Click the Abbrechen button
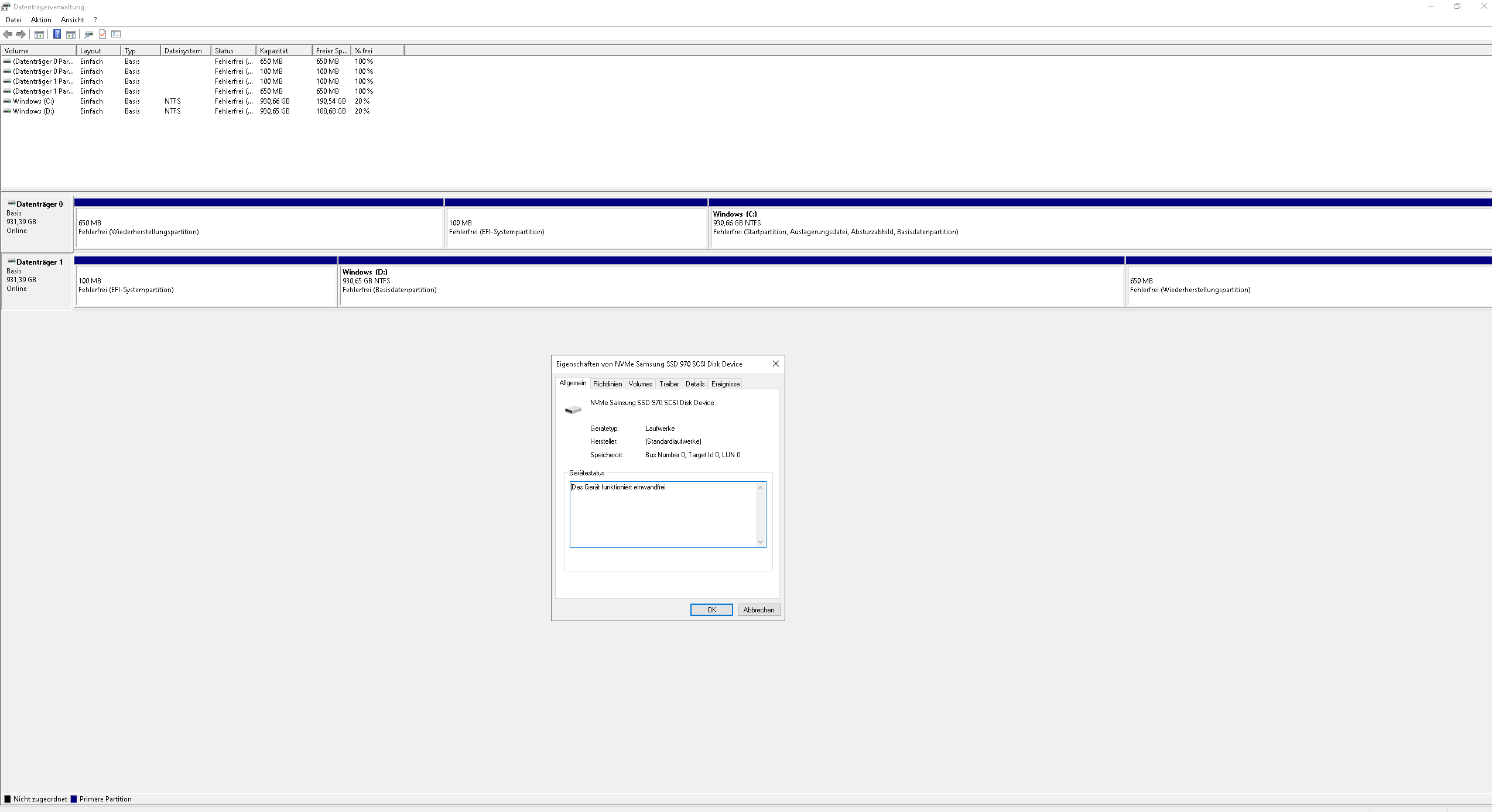 [x=758, y=610]
